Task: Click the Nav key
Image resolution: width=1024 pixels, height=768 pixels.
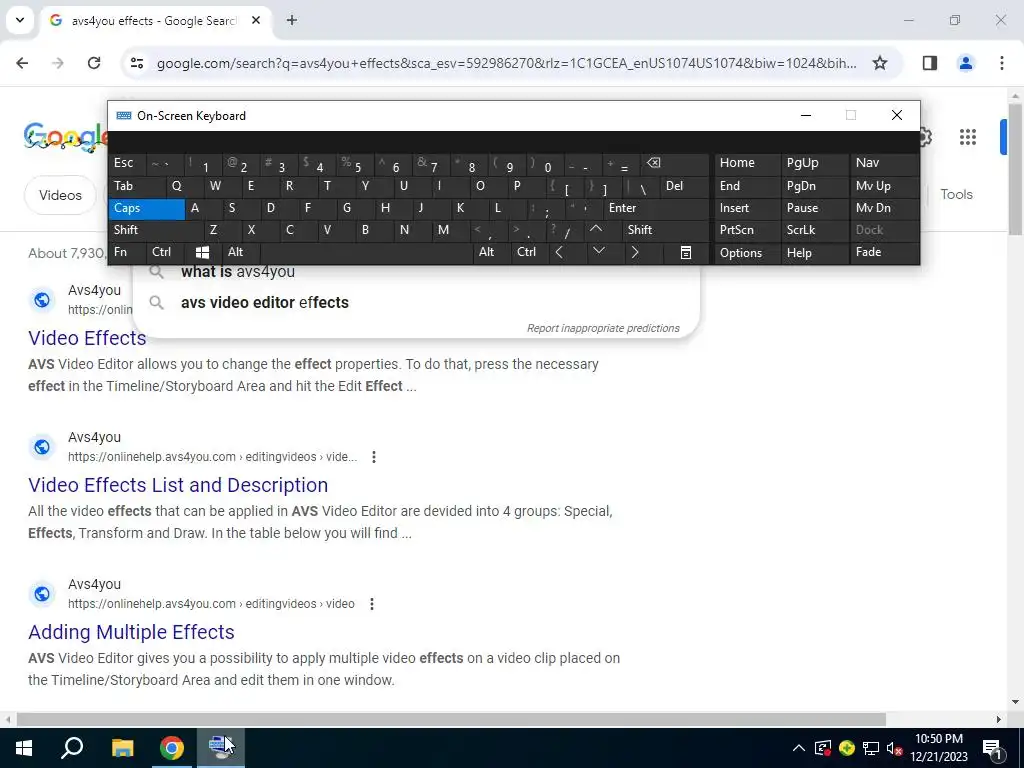Action: tap(884, 163)
